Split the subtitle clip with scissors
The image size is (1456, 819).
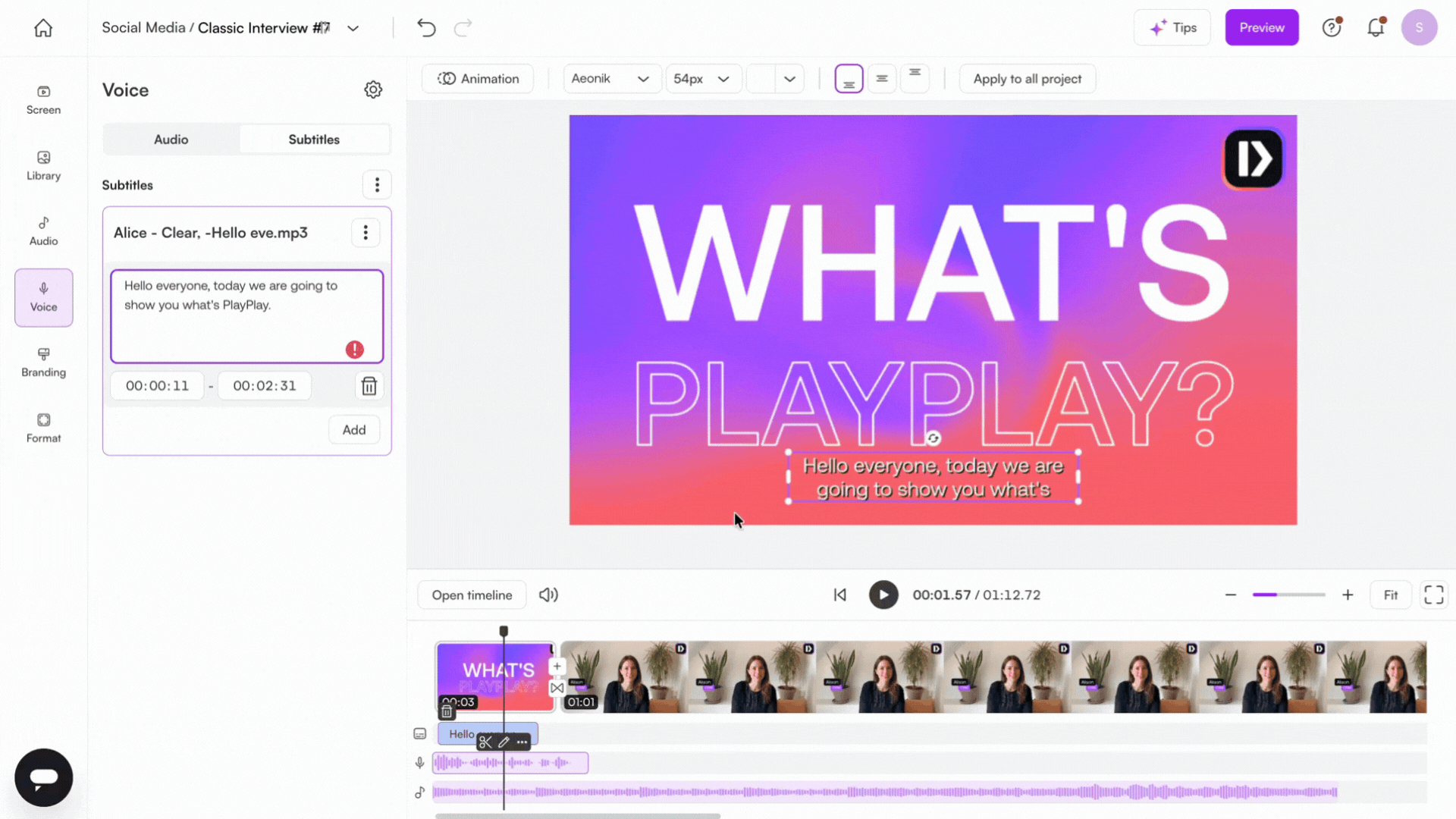(x=485, y=742)
